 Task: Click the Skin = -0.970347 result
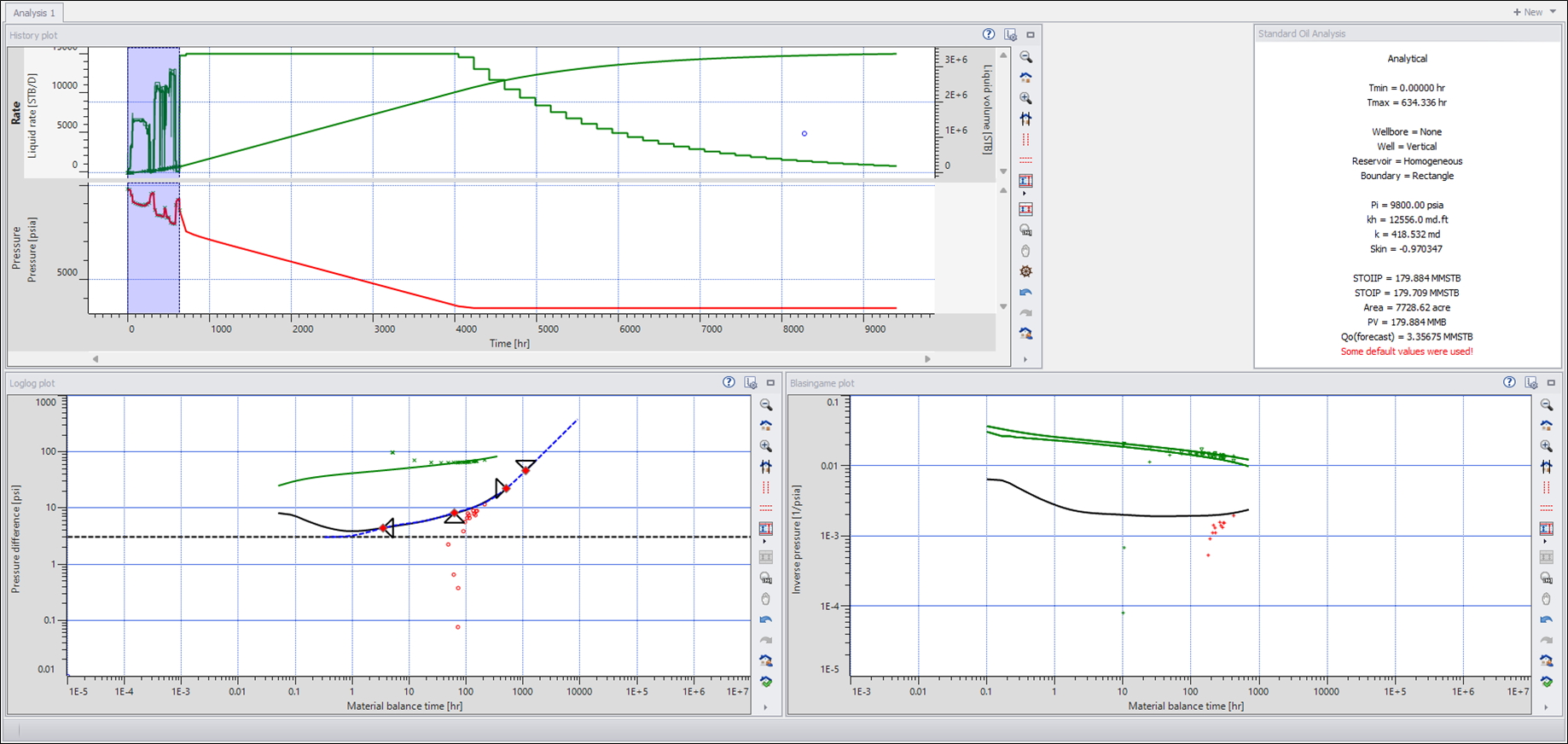(1407, 249)
